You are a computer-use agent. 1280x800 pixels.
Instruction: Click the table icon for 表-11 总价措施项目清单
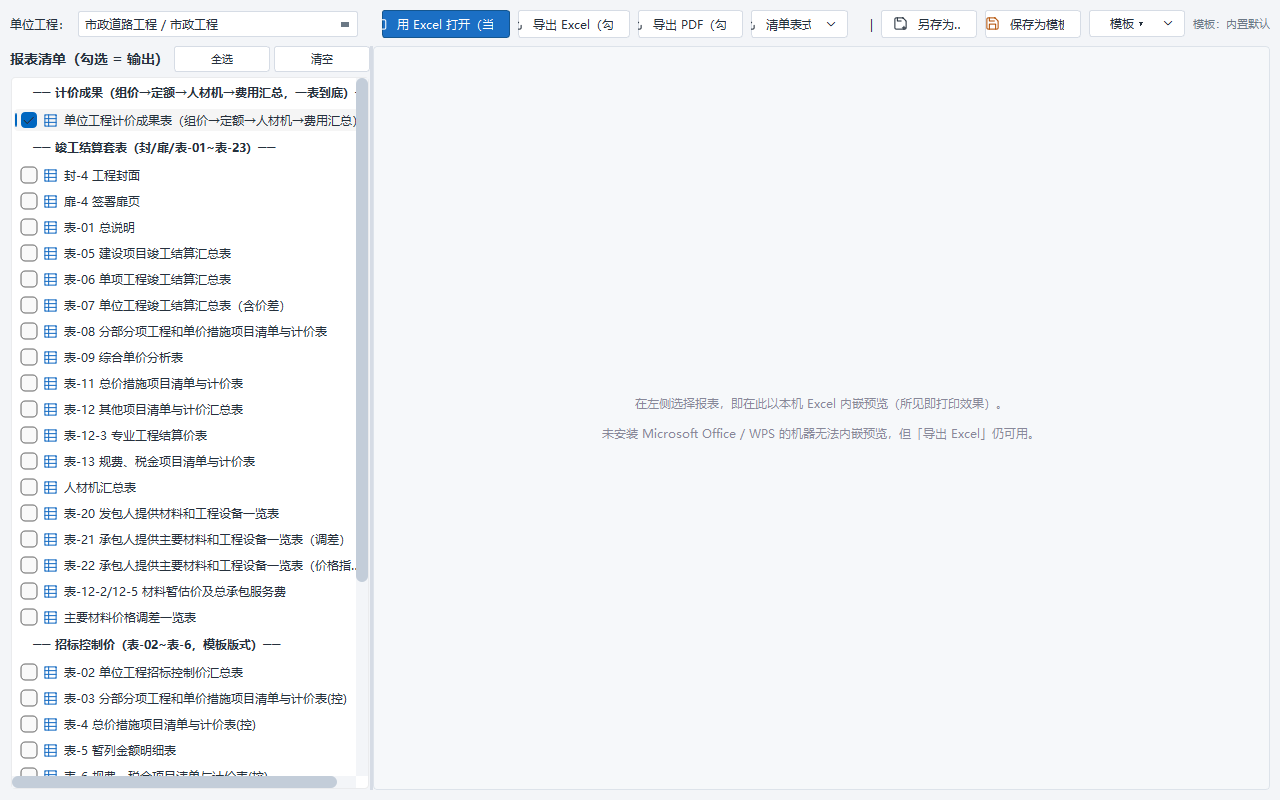click(x=51, y=383)
